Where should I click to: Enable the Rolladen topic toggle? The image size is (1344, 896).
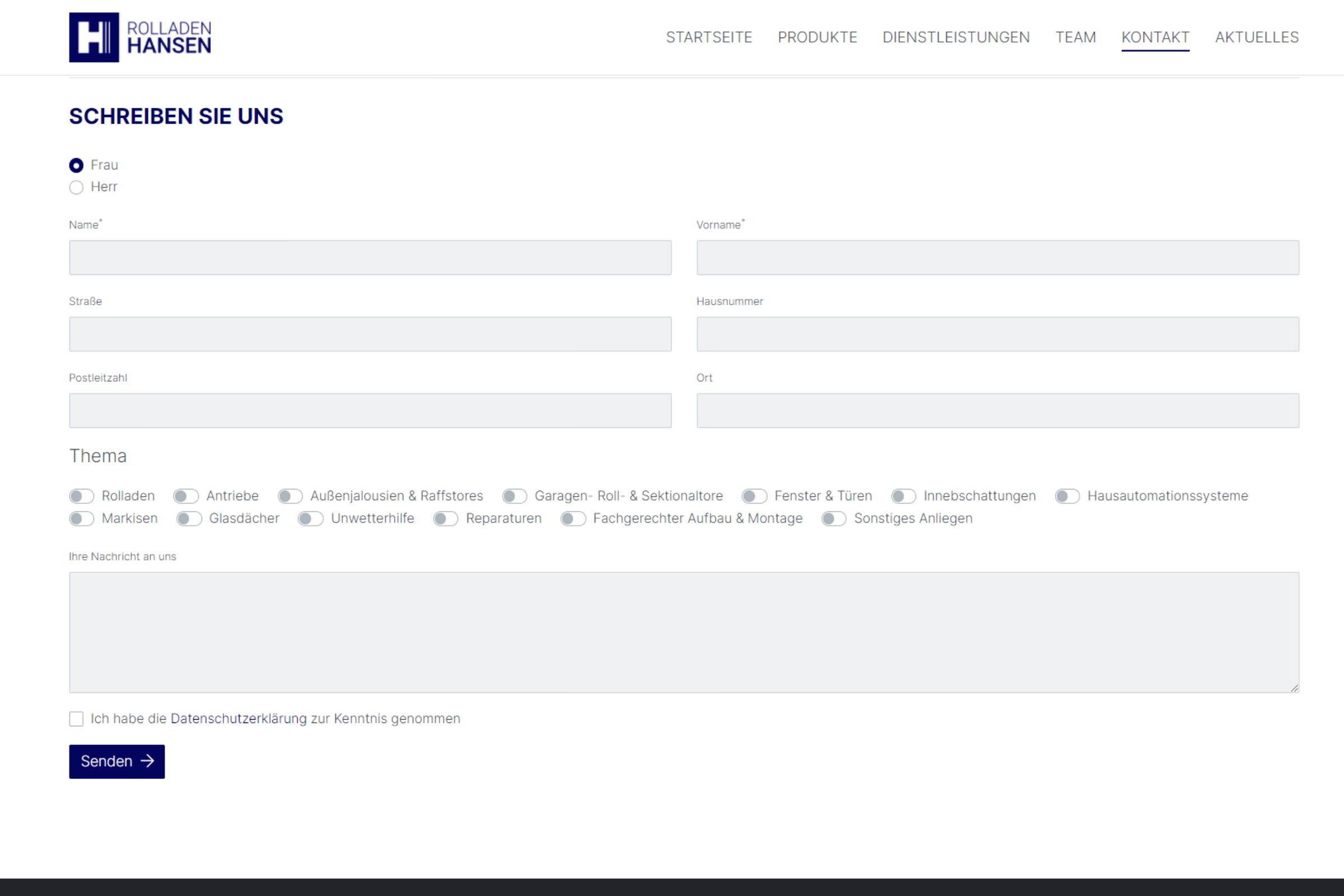(81, 496)
